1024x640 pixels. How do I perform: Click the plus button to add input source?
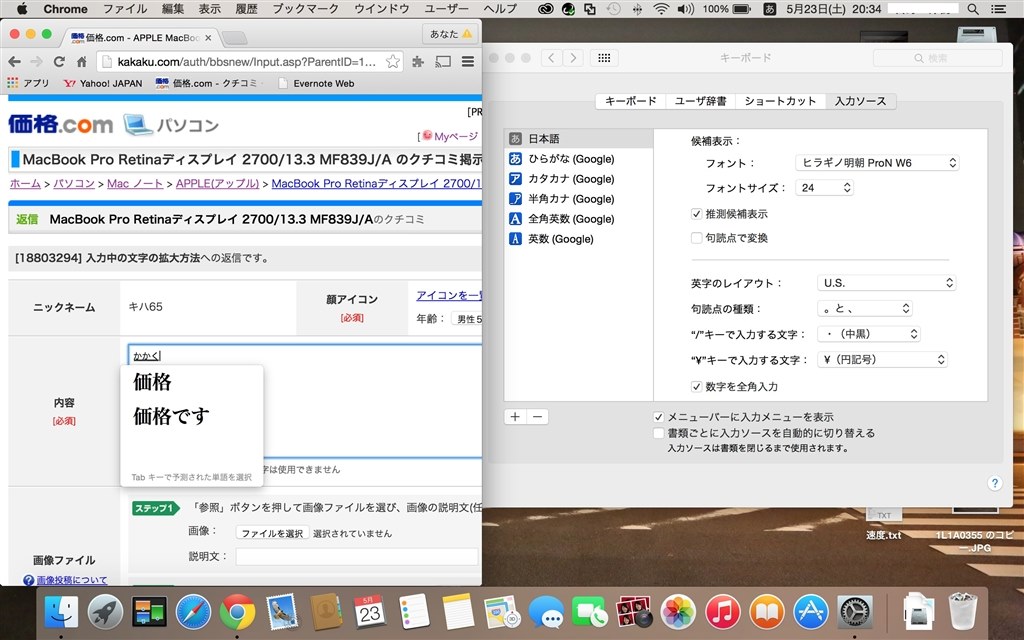515,417
